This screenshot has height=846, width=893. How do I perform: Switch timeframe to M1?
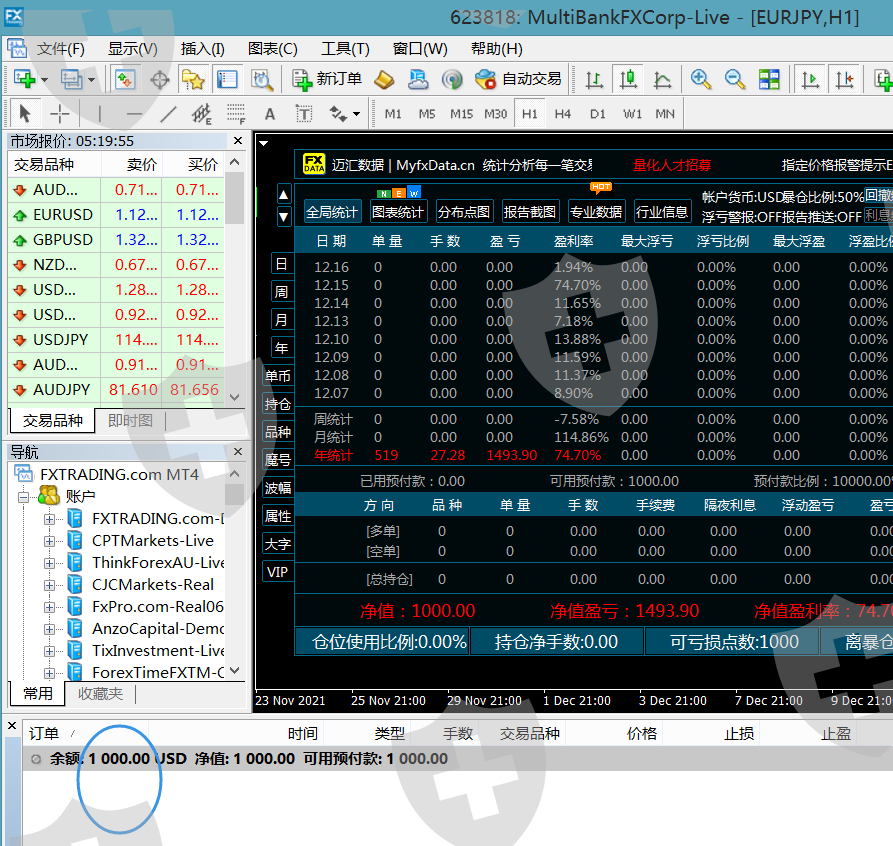(393, 114)
